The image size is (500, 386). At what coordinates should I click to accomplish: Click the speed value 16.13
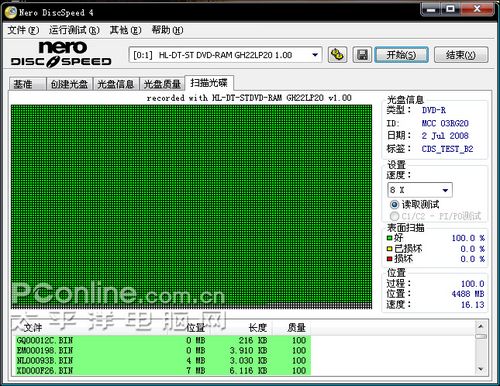coord(472,305)
